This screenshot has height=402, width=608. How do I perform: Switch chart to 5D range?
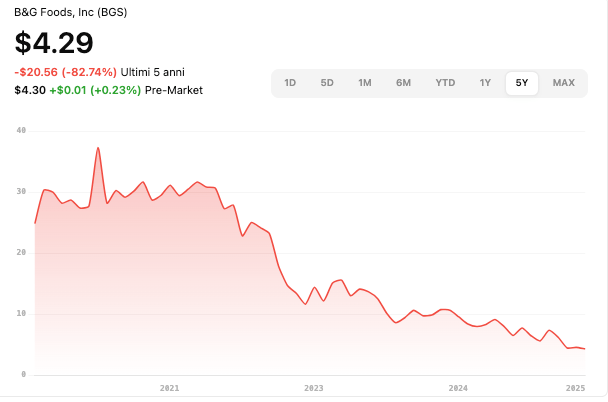[327, 83]
